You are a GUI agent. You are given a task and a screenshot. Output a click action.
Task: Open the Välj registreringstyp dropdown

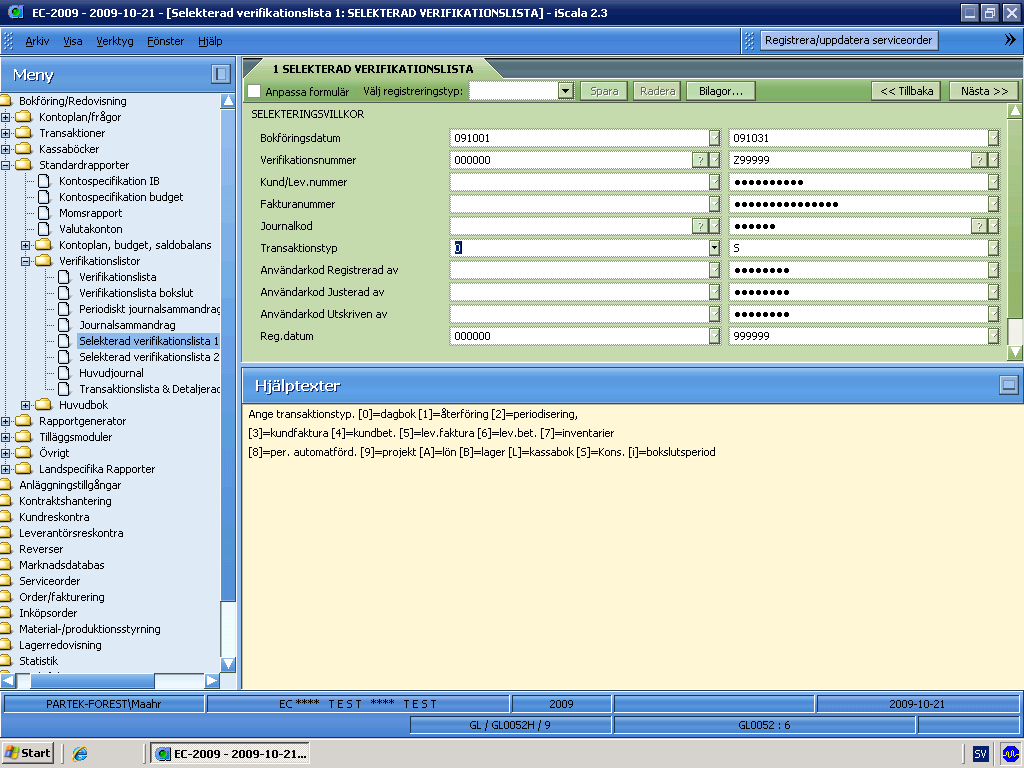tap(566, 91)
